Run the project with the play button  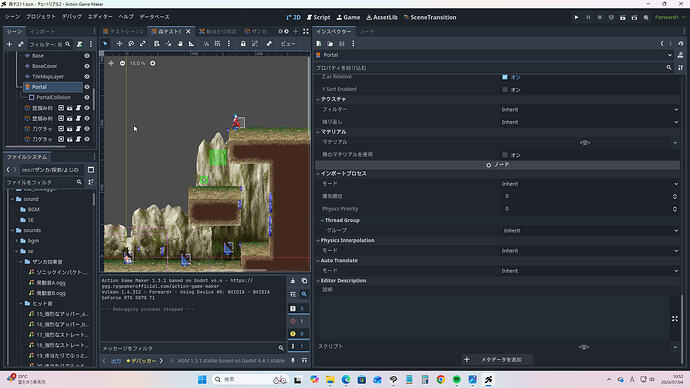point(576,17)
